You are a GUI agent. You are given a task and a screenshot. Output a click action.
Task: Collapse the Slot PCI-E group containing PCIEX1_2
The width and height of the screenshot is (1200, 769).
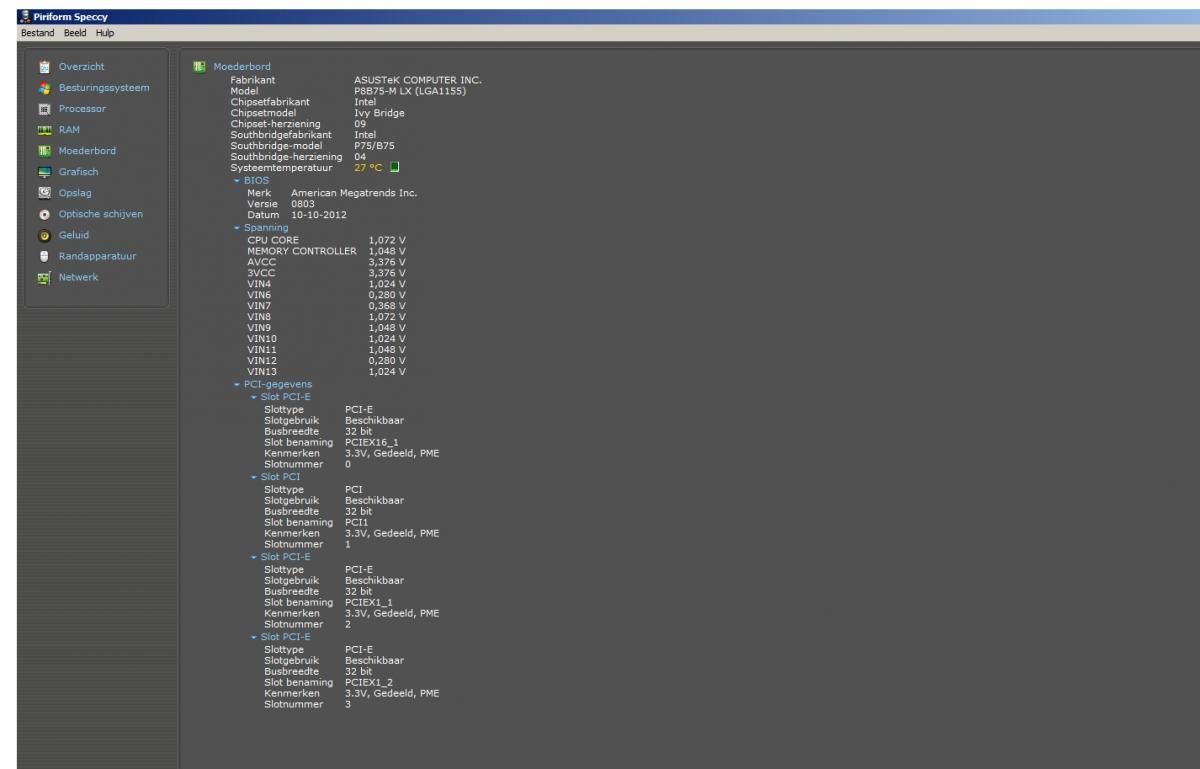[254, 637]
